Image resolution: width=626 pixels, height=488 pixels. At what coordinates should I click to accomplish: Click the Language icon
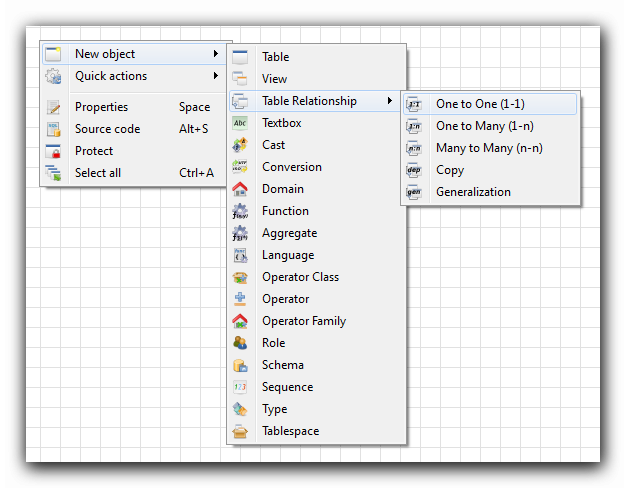240,255
